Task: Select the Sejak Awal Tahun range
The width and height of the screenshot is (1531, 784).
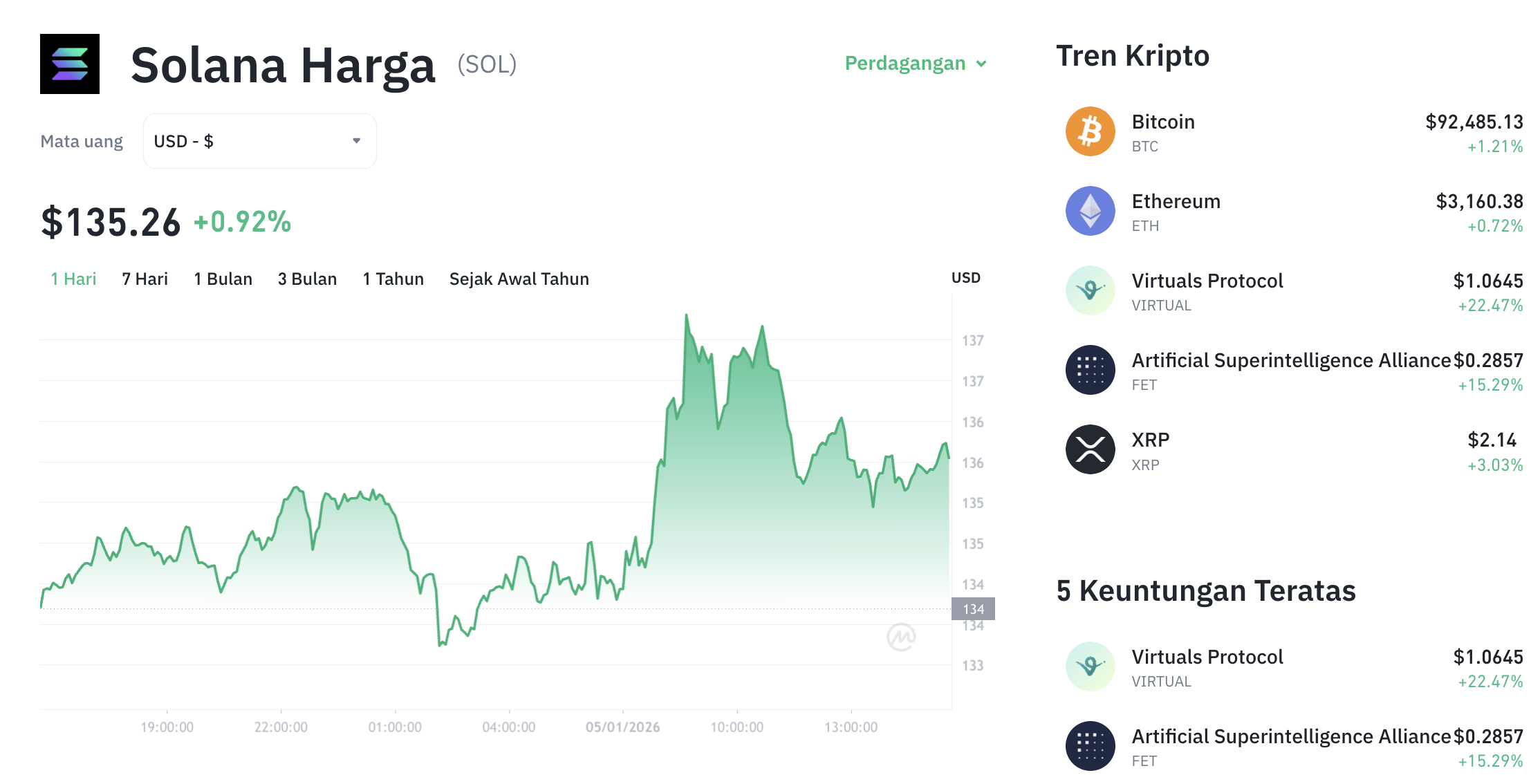Action: point(519,279)
